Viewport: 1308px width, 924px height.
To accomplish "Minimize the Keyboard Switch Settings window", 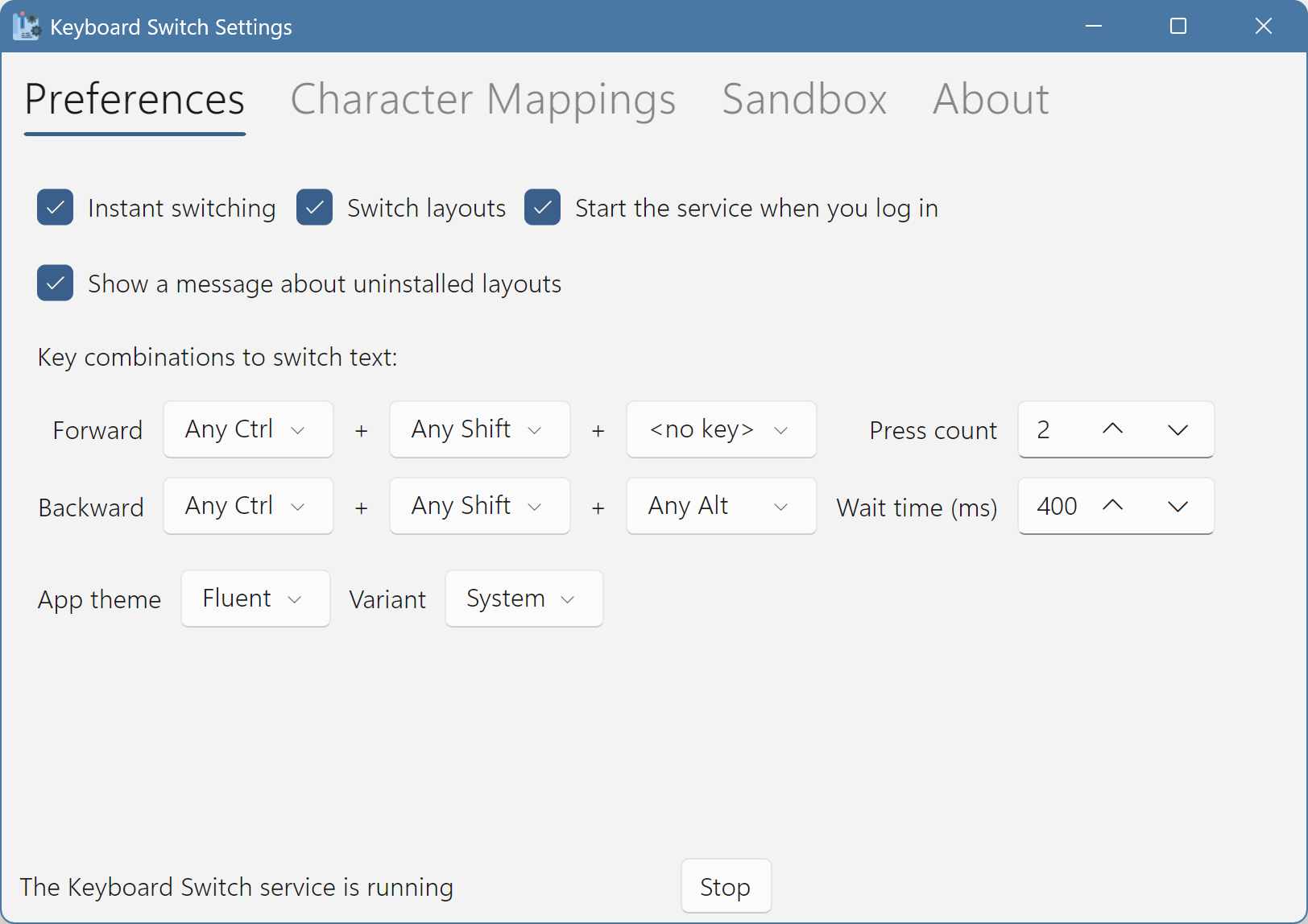I will pyautogui.click(x=1093, y=27).
